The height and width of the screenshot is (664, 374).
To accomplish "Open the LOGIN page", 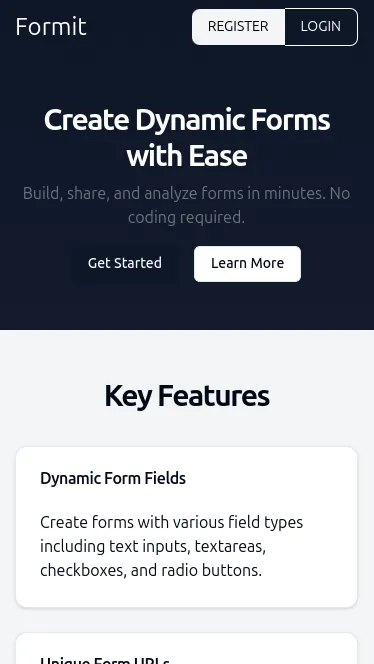I will pos(321,27).
